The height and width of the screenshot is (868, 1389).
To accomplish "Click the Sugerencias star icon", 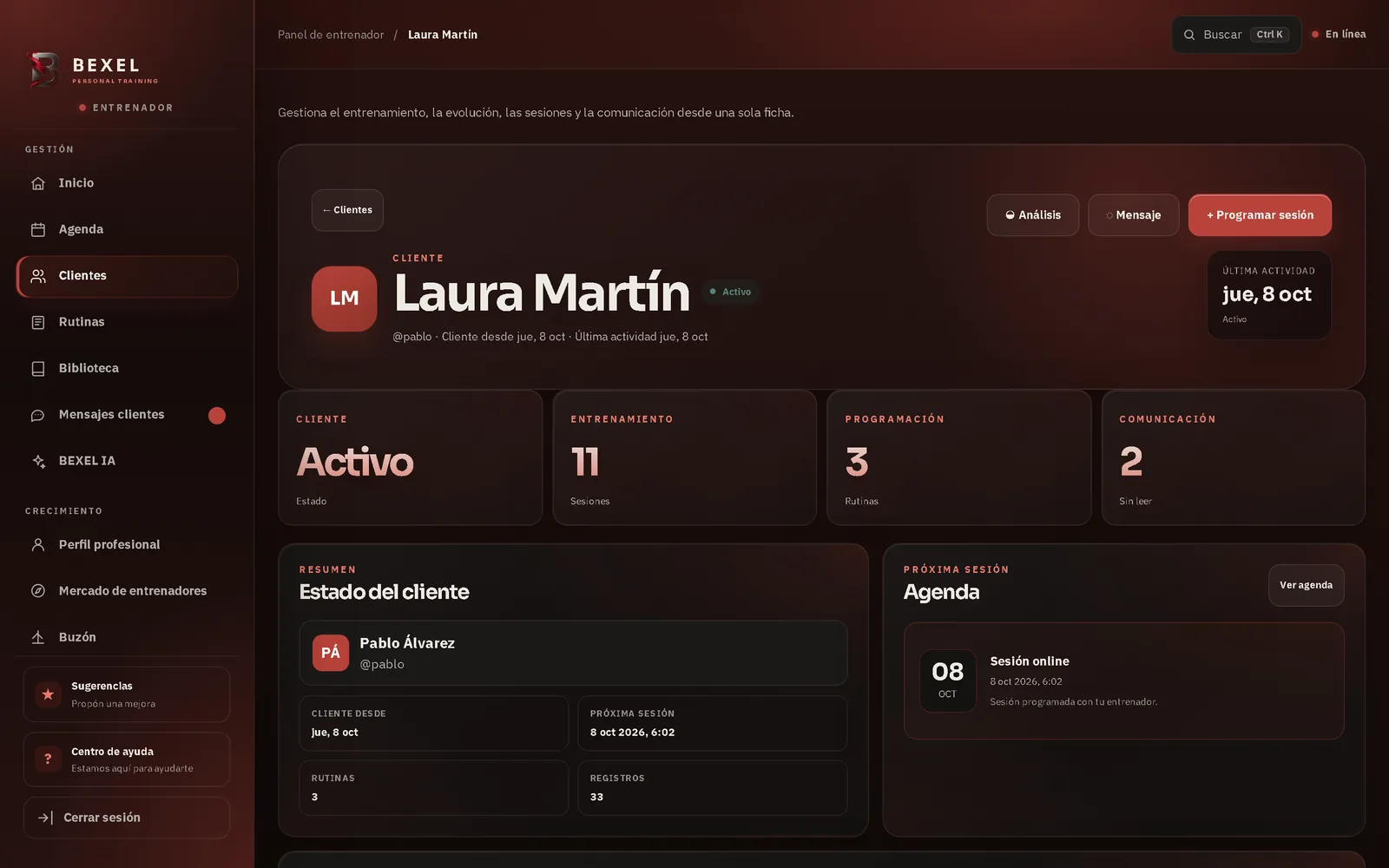I will [x=48, y=694].
